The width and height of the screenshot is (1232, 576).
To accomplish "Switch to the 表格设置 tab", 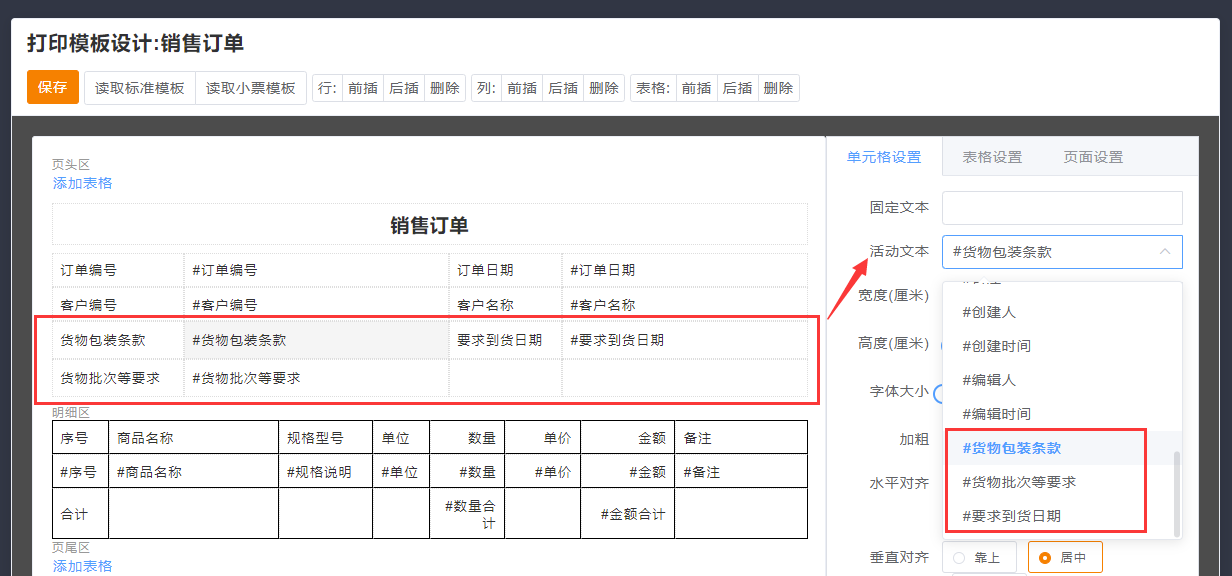I will point(992,157).
